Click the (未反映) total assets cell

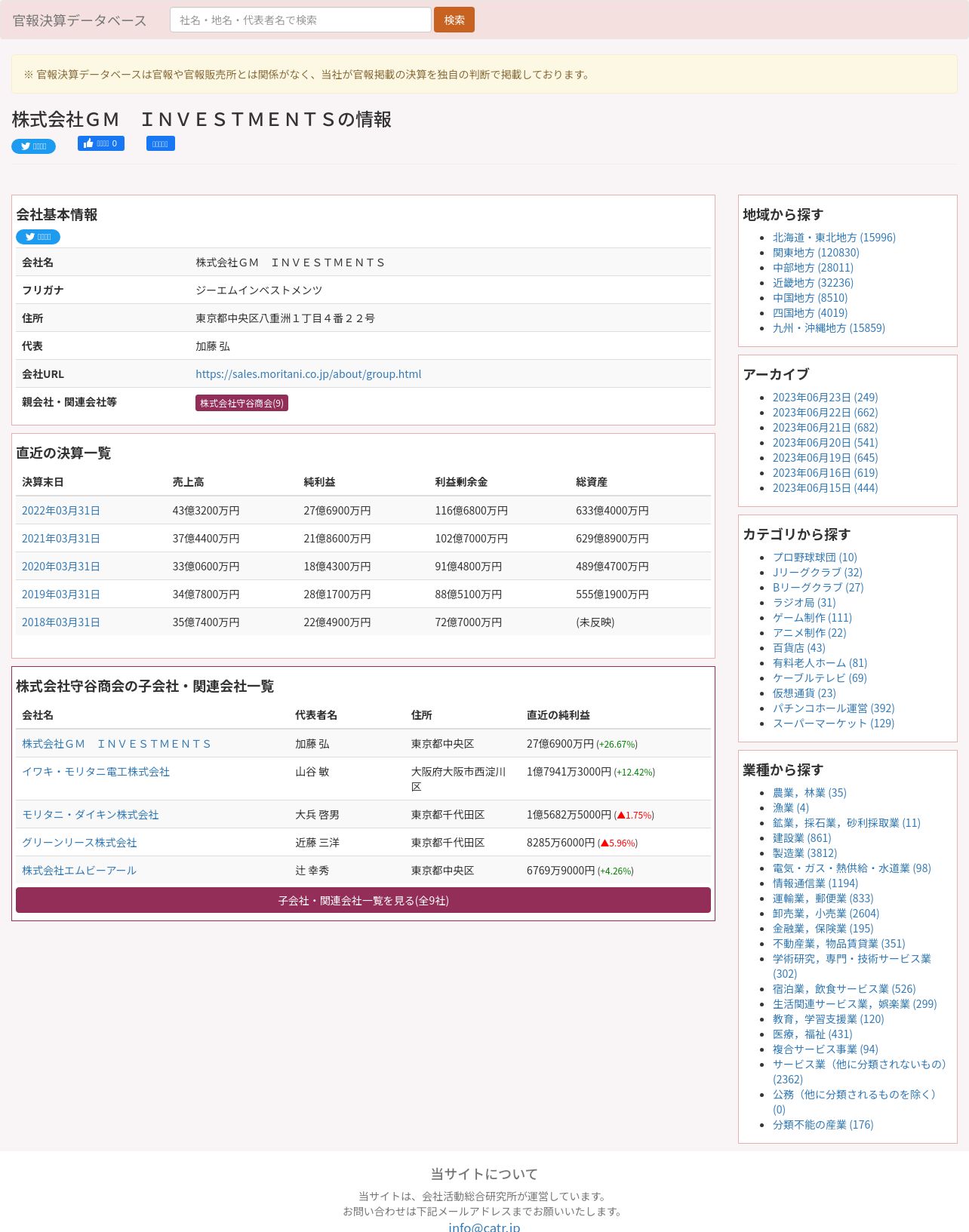[x=595, y=622]
